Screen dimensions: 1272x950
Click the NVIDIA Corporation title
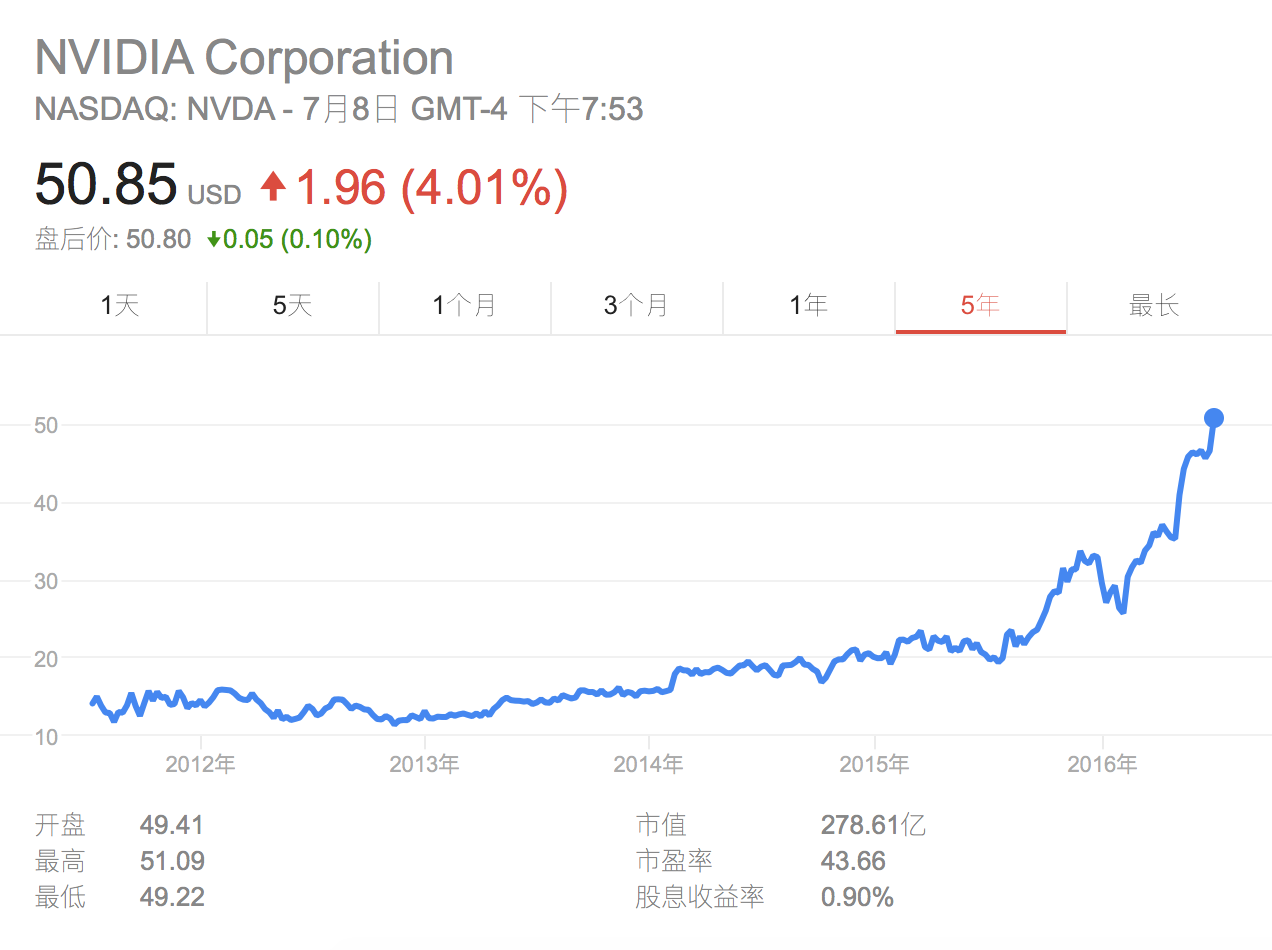tap(243, 57)
